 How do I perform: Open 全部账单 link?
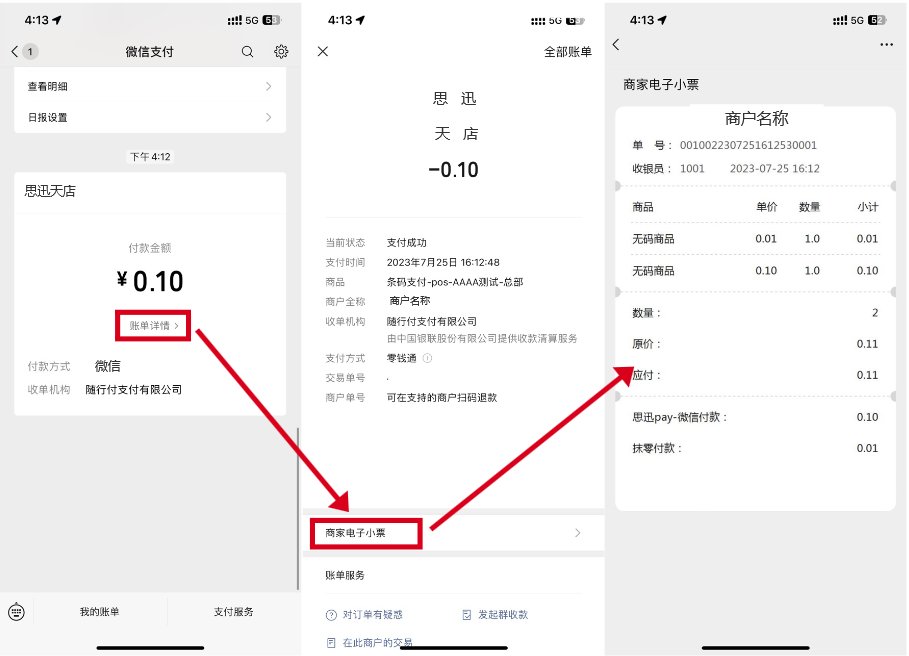(x=568, y=52)
